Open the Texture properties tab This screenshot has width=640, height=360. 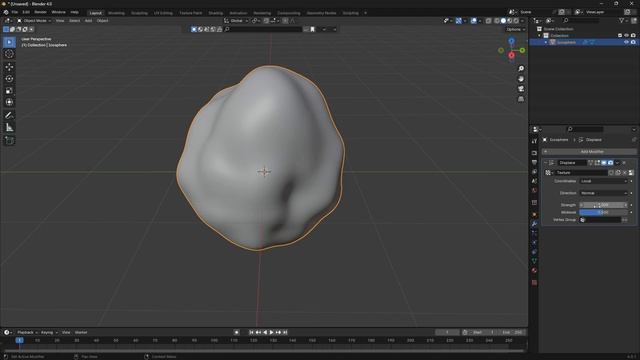[x=534, y=282]
